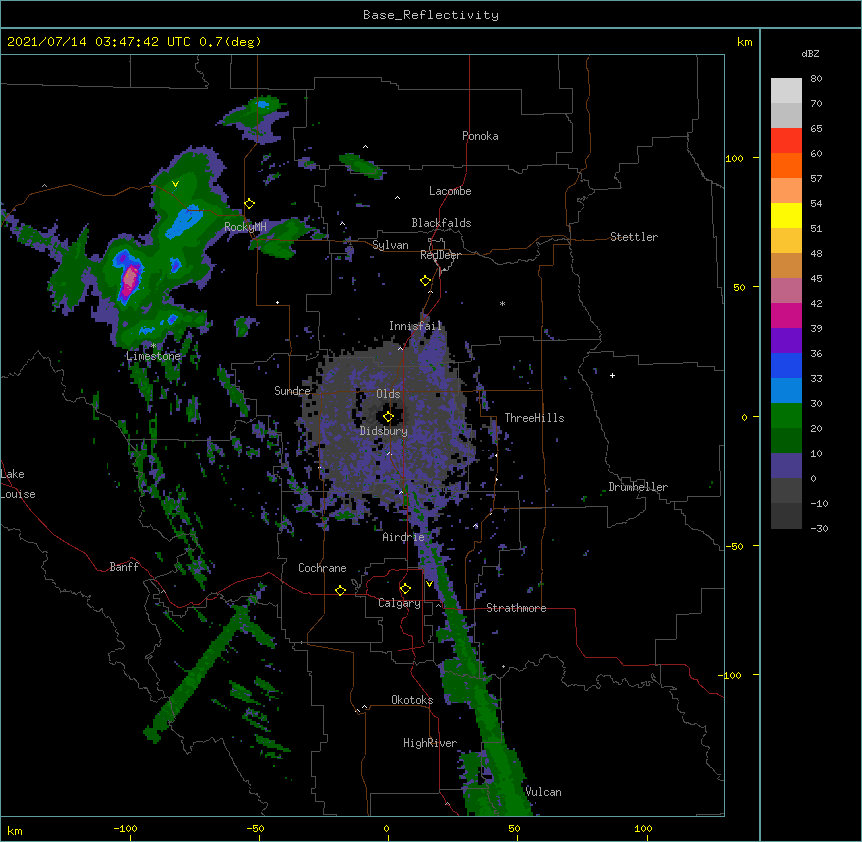Click the km unit label at bottom left
The image size is (862, 842).
pyautogui.click(x=15, y=830)
